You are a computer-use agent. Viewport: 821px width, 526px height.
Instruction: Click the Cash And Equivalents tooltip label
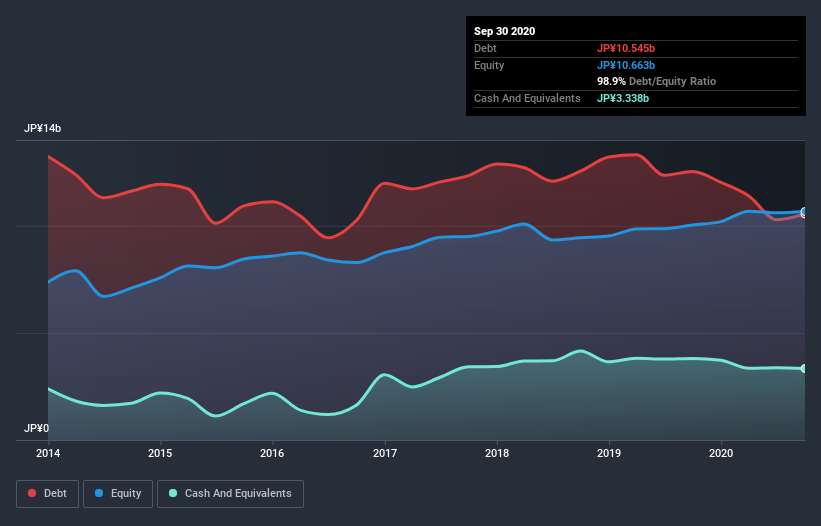[x=527, y=98]
